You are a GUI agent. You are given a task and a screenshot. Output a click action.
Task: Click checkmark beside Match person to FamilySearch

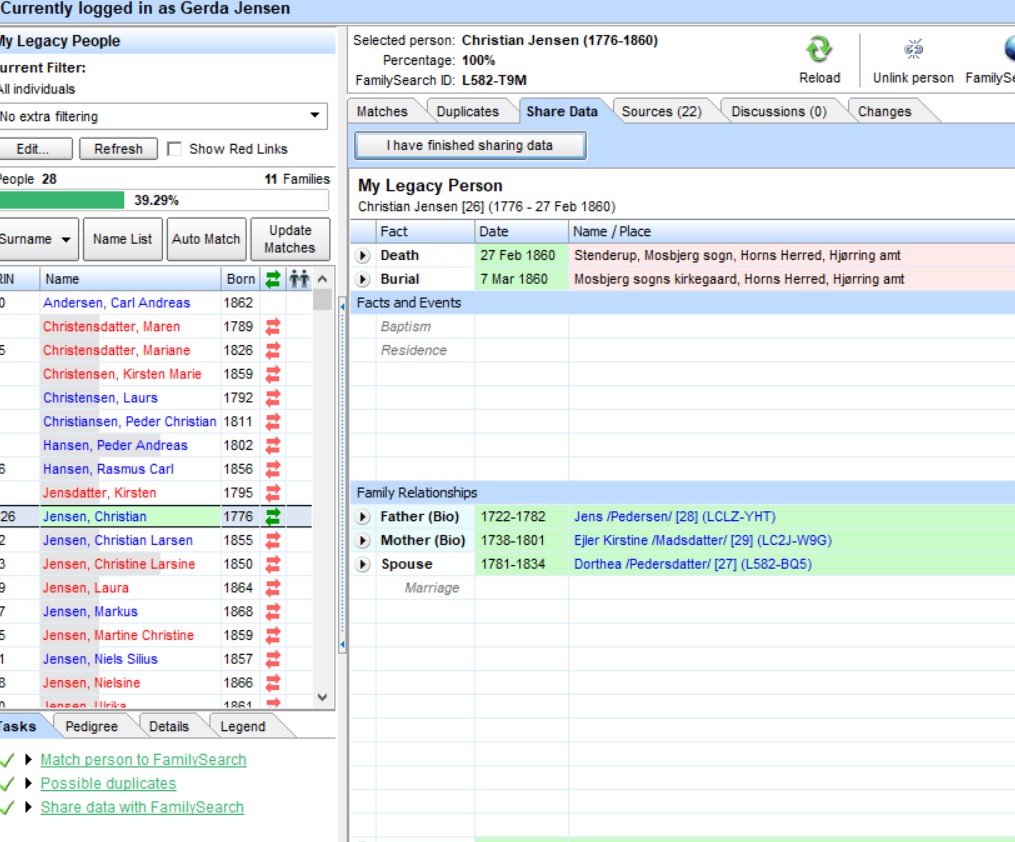pyautogui.click(x=7, y=759)
